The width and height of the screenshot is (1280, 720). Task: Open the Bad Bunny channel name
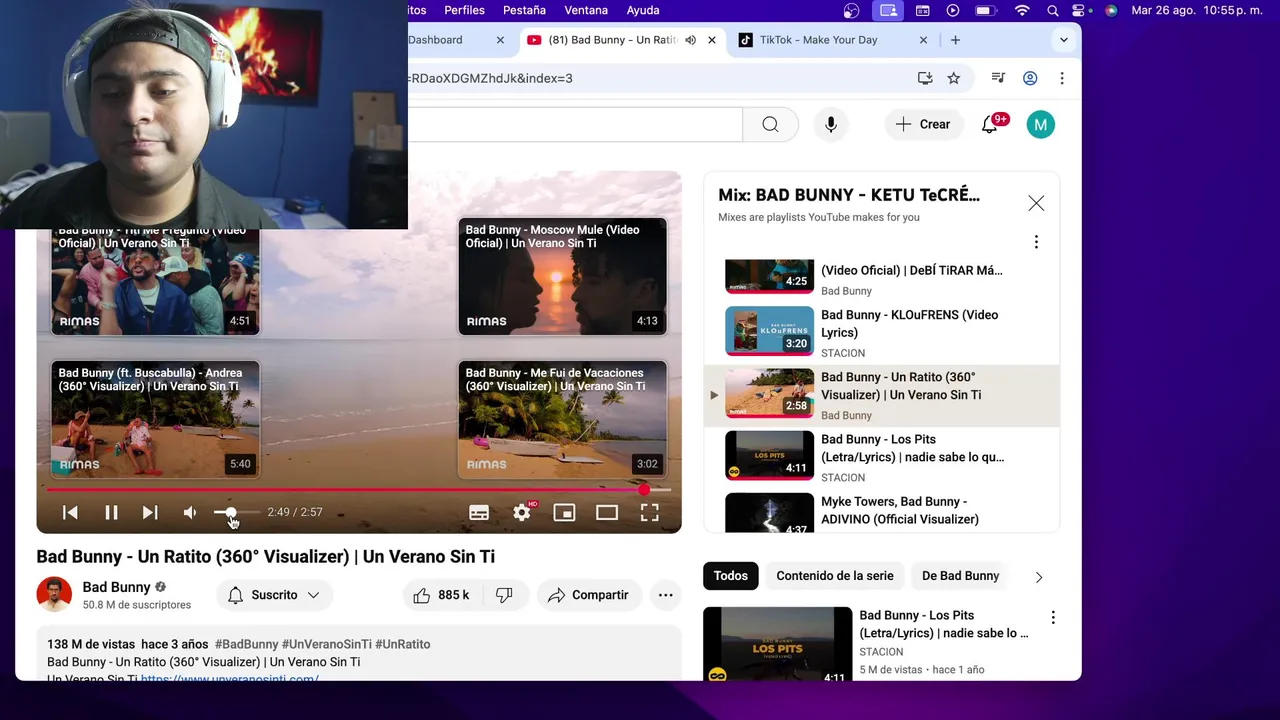116,587
